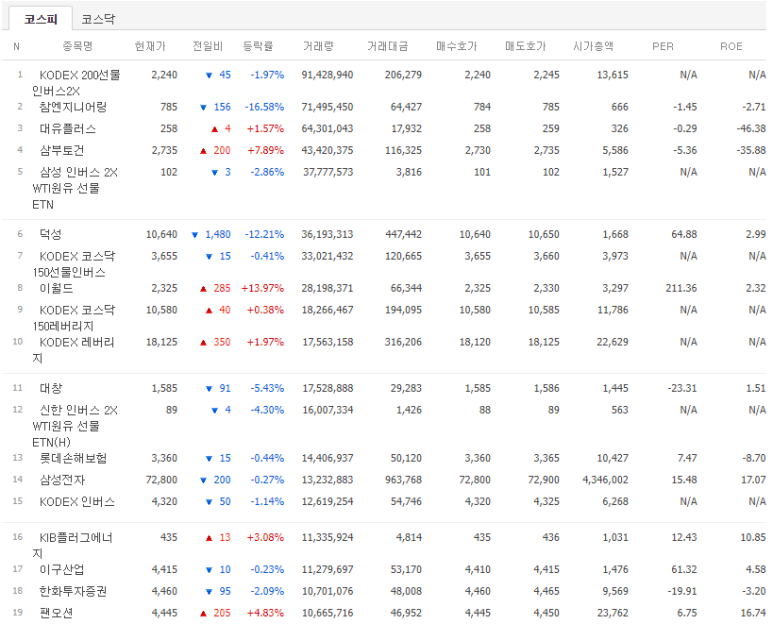Click the 등락률 column header
Viewport: 773px width, 624px height.
coord(258,46)
